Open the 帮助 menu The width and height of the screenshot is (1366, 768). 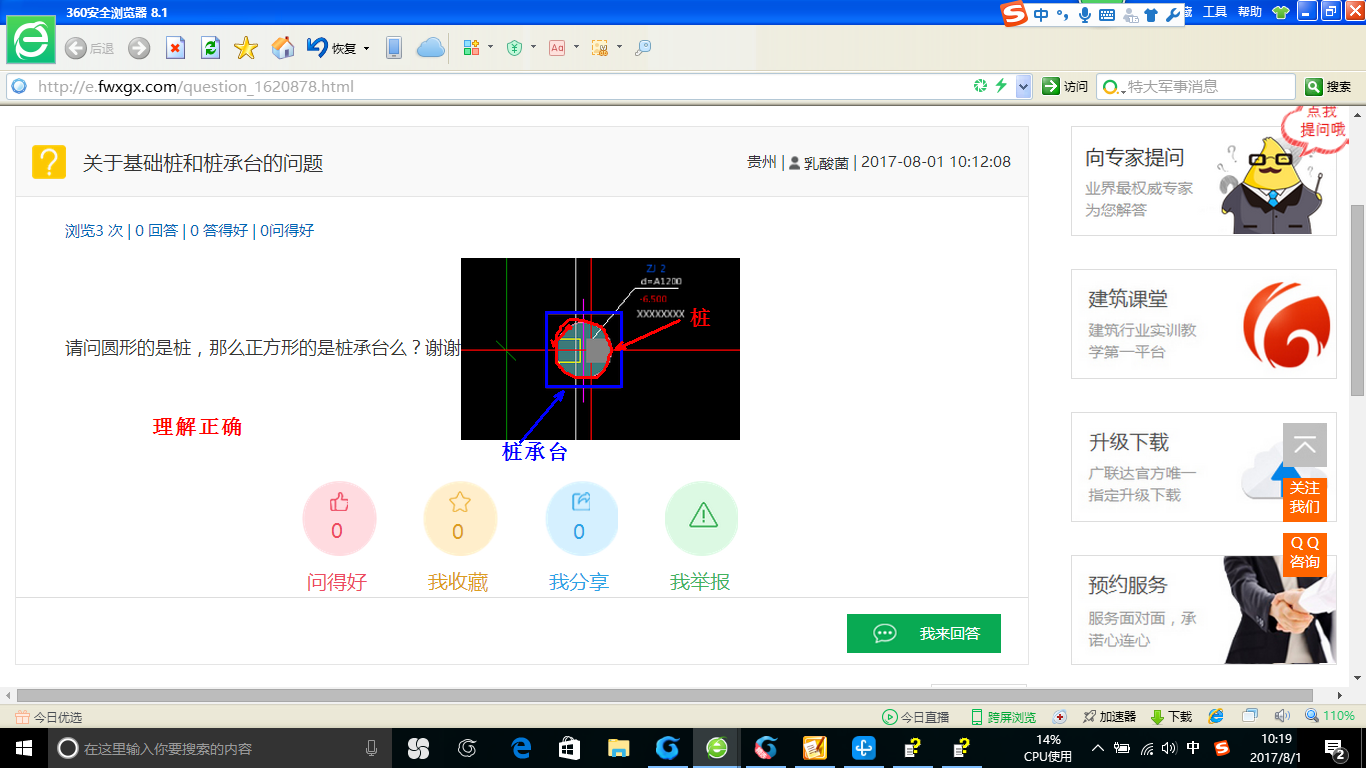(1250, 12)
